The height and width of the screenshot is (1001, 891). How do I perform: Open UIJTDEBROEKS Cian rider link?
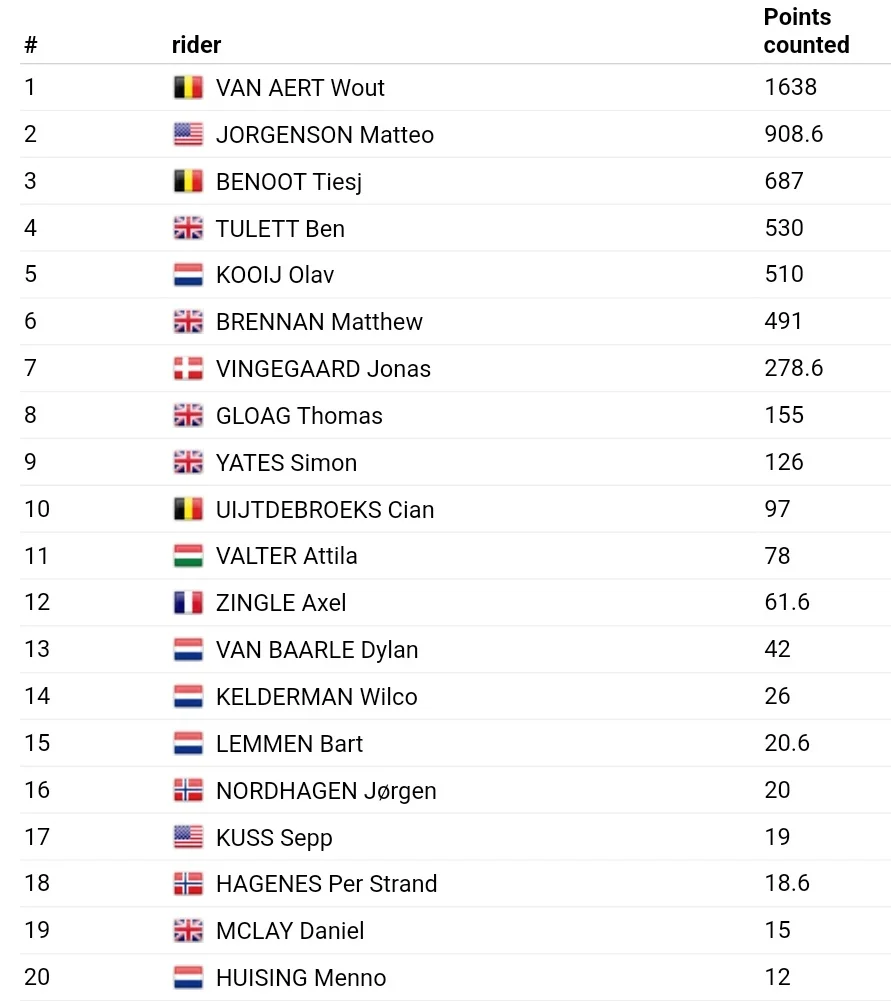click(325, 509)
